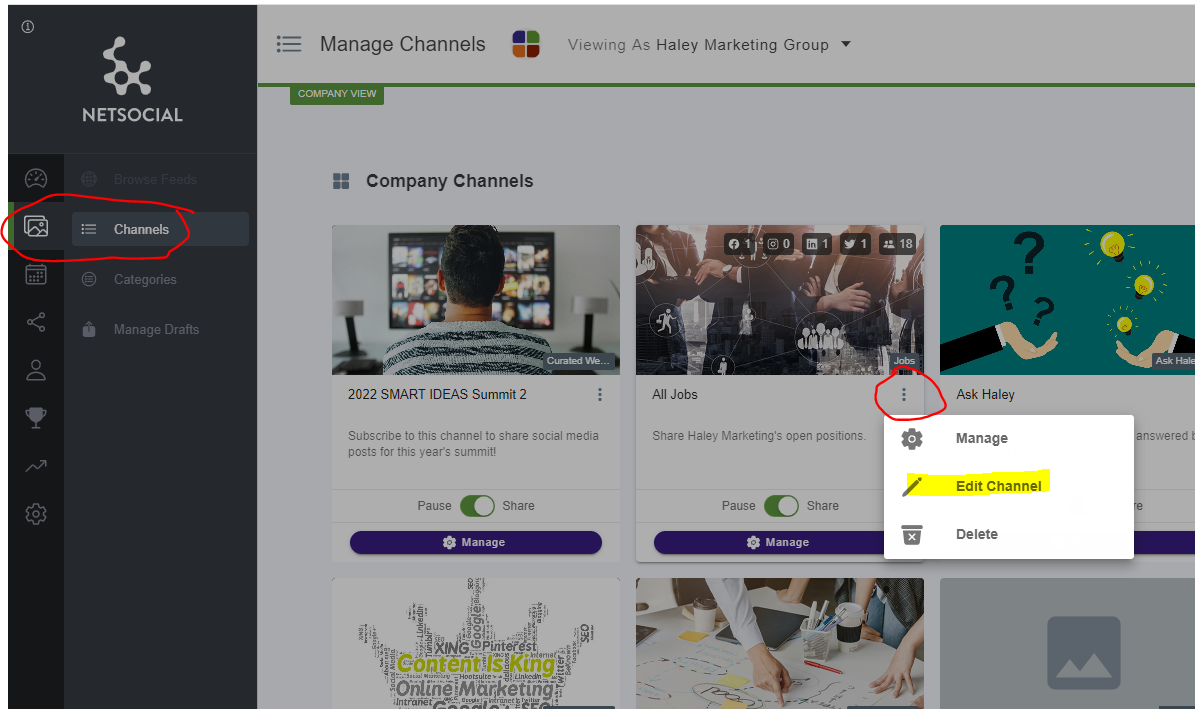Click the LinkedIn count badge on All Jobs

coord(818,244)
